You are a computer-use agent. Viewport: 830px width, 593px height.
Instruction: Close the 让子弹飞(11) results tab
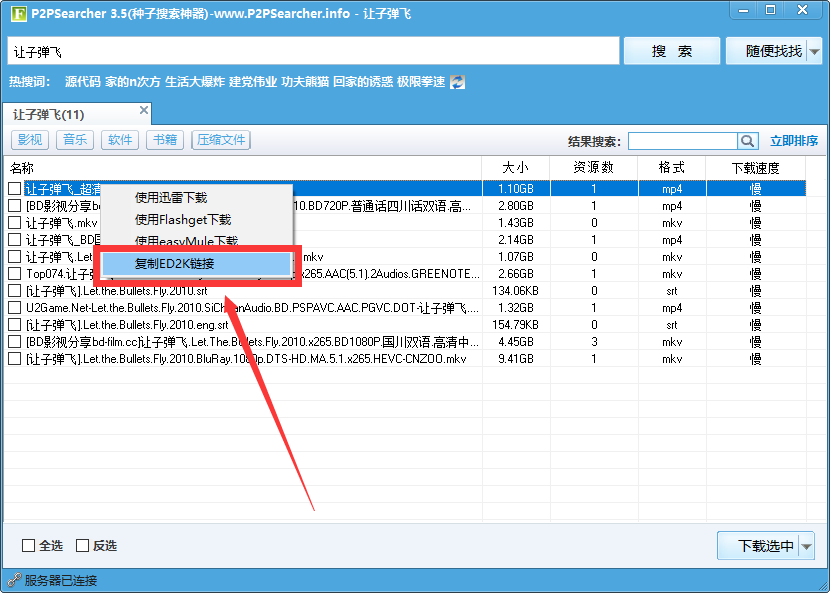point(143,110)
